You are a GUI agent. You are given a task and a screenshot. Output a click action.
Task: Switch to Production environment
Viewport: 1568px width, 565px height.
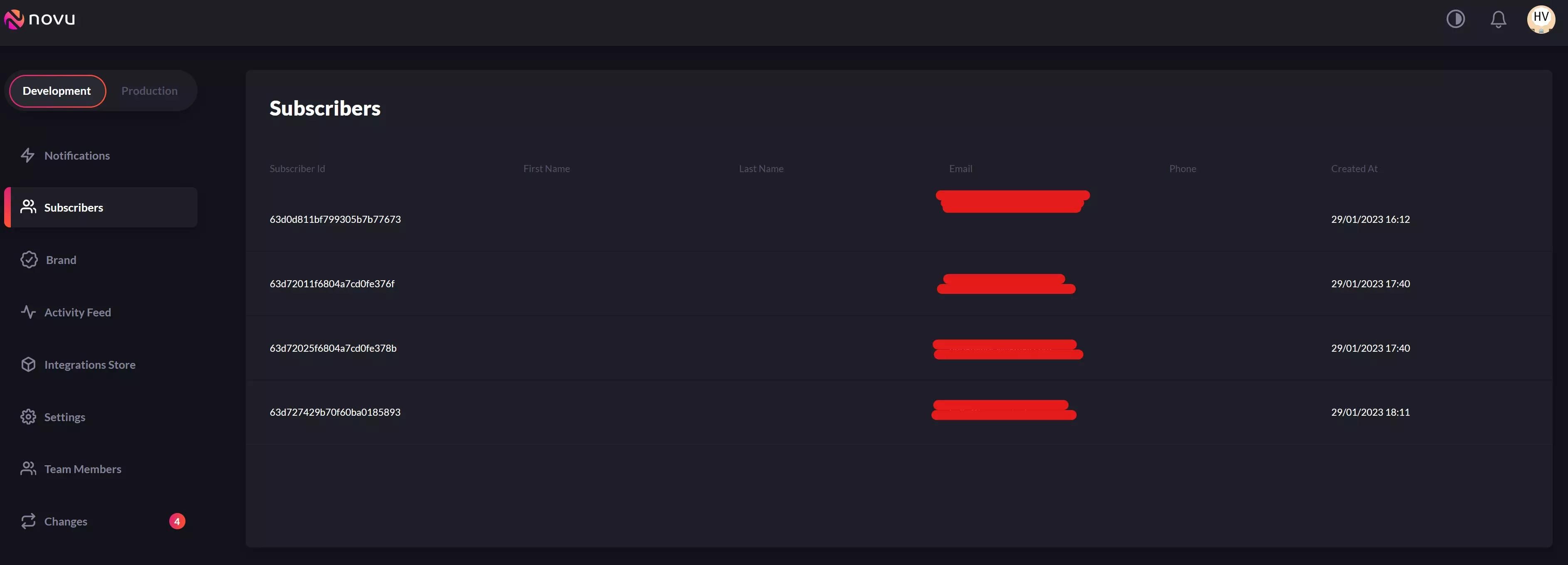click(149, 90)
